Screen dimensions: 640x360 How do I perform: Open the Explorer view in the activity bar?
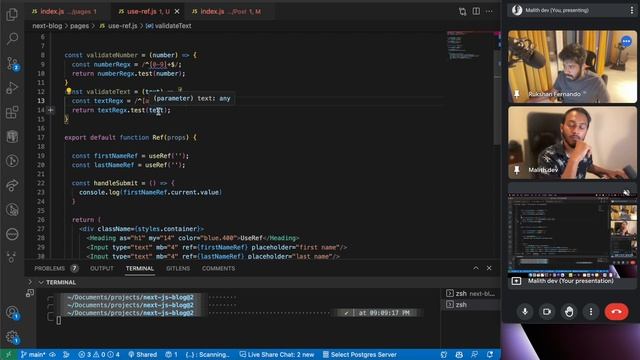(x=12, y=15)
